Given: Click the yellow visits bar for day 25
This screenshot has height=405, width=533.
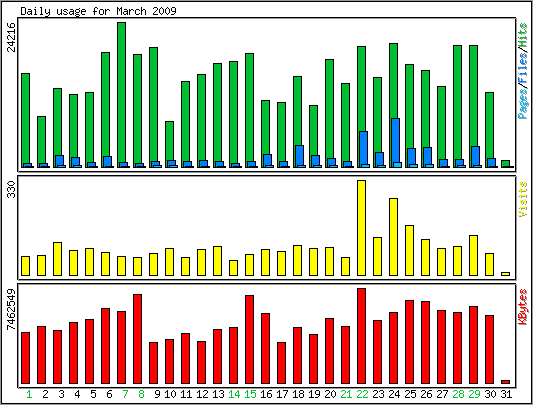Looking at the screenshot, I should [x=409, y=250].
